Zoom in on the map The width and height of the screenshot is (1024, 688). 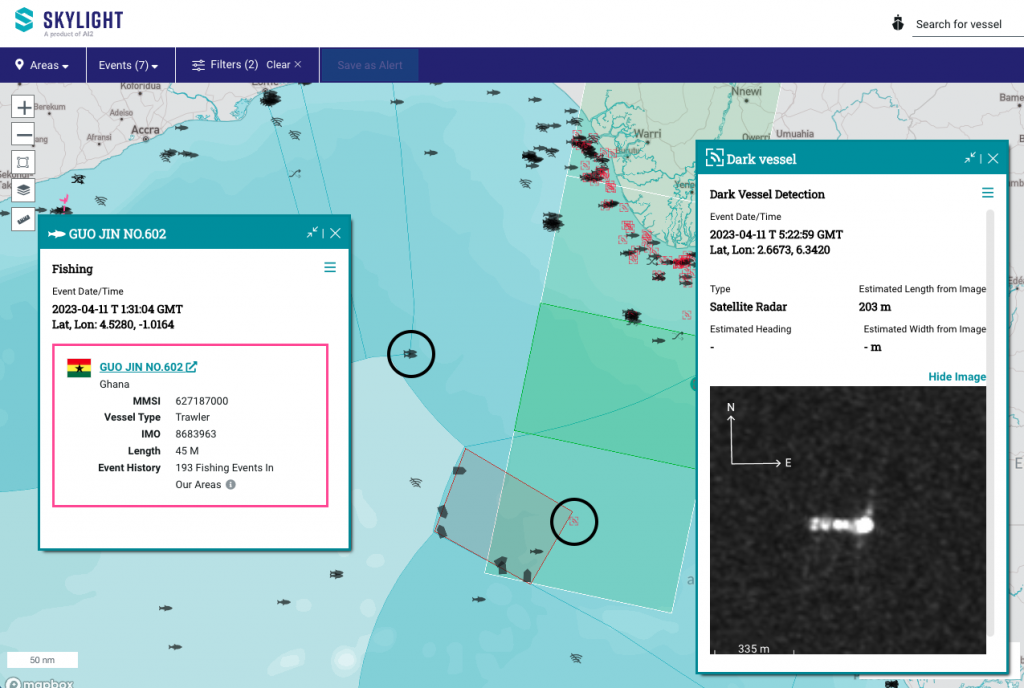point(22,106)
